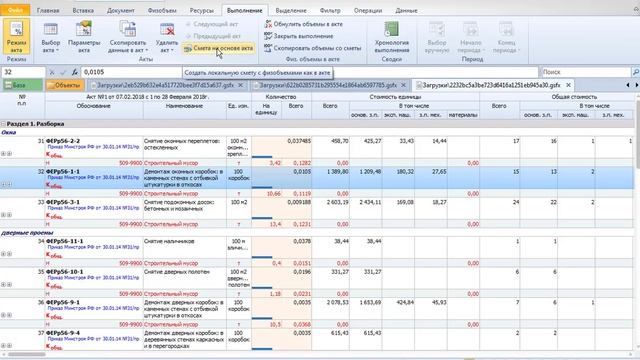Select the Выполнение ribbon tab
The height and width of the screenshot is (360, 640).
244,11
